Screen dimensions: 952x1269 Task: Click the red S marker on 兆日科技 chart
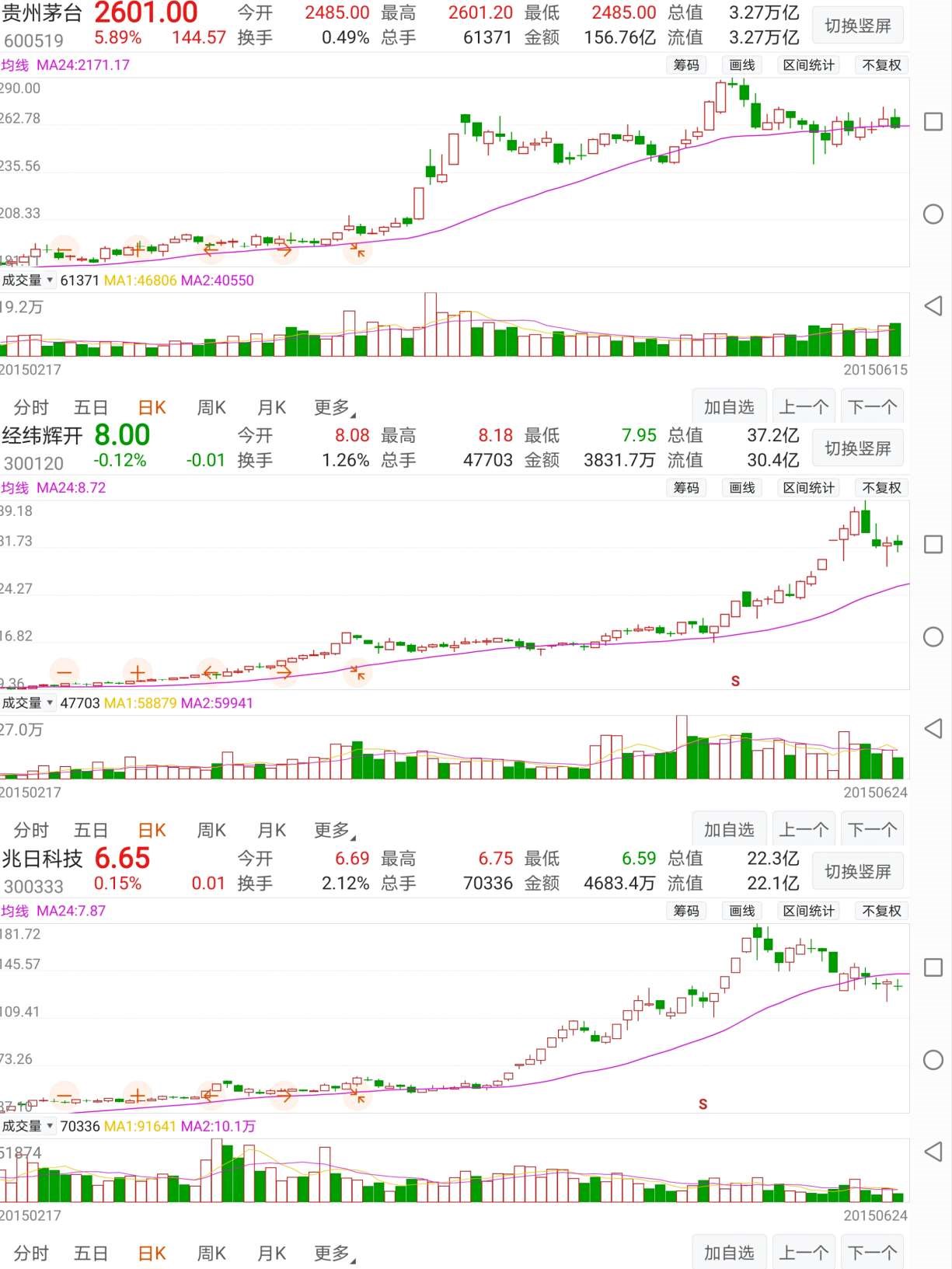coord(703,1103)
